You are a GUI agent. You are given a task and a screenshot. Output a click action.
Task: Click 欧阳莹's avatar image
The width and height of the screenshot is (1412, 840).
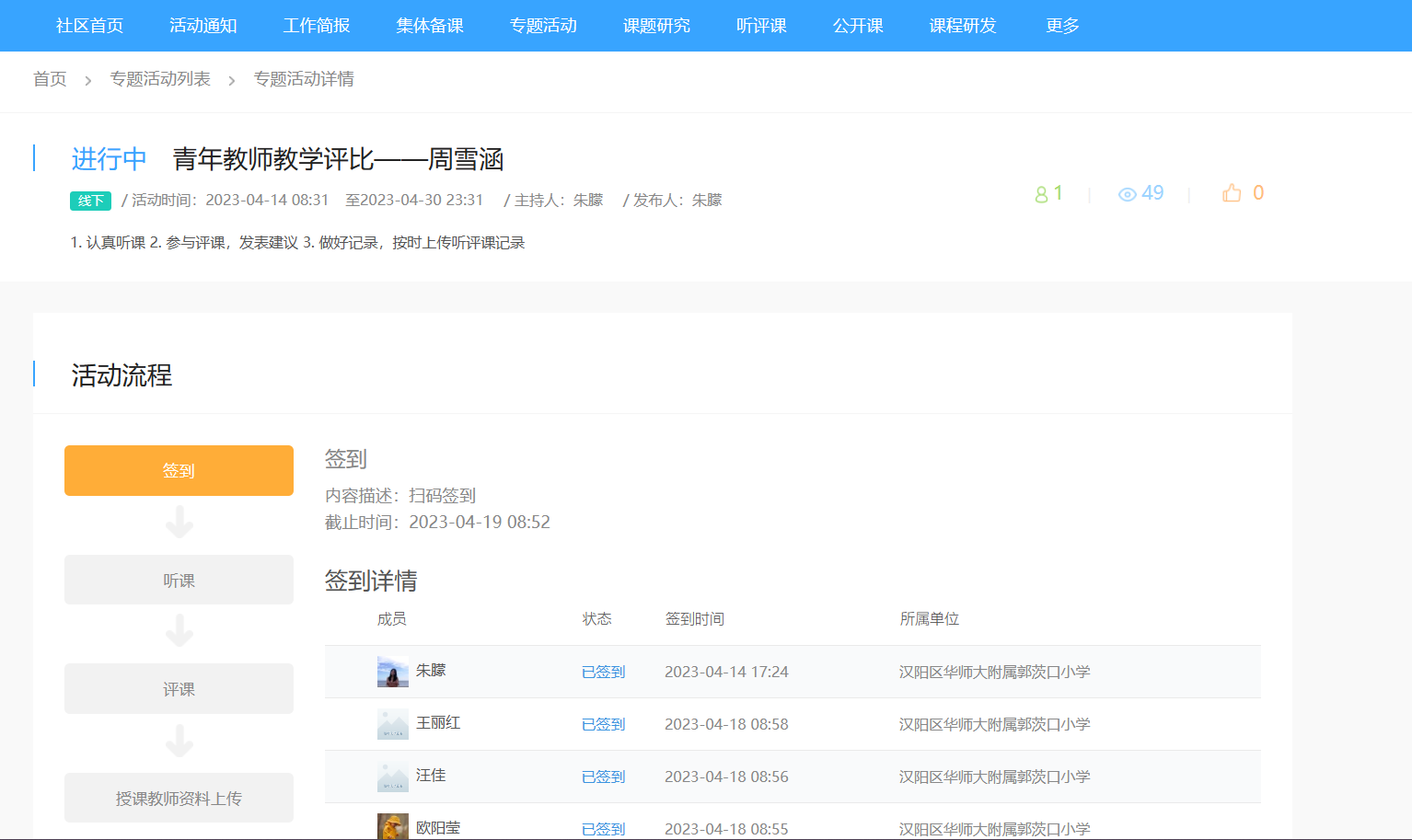tap(393, 826)
